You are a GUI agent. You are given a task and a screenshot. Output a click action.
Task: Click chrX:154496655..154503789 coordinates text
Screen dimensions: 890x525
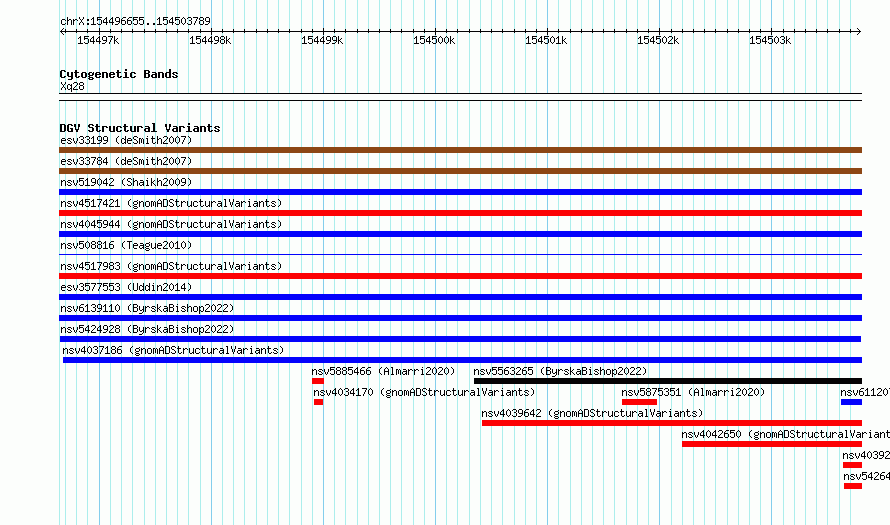click(x=135, y=21)
